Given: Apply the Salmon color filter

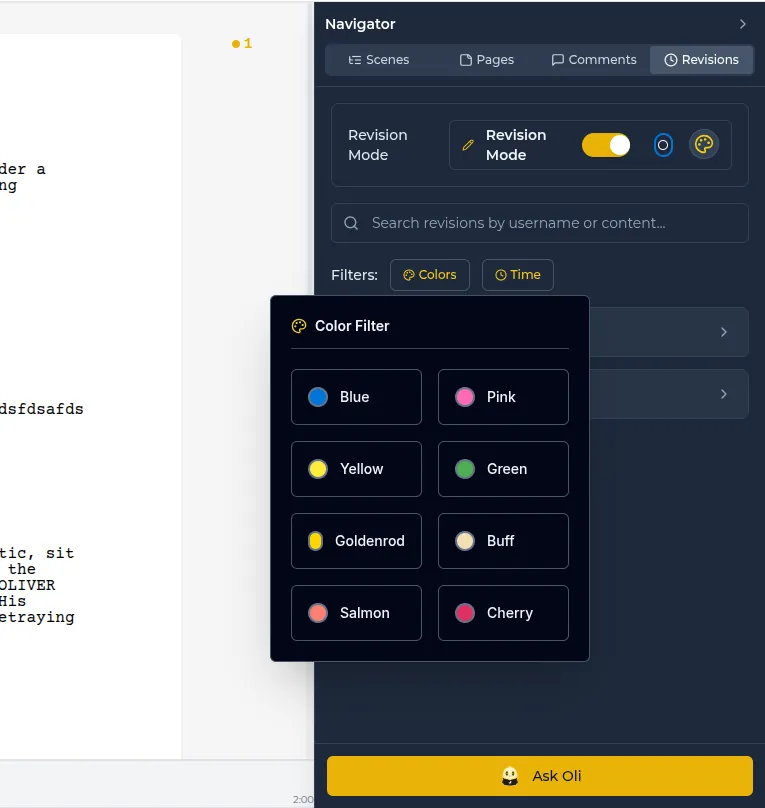Looking at the screenshot, I should point(356,613).
